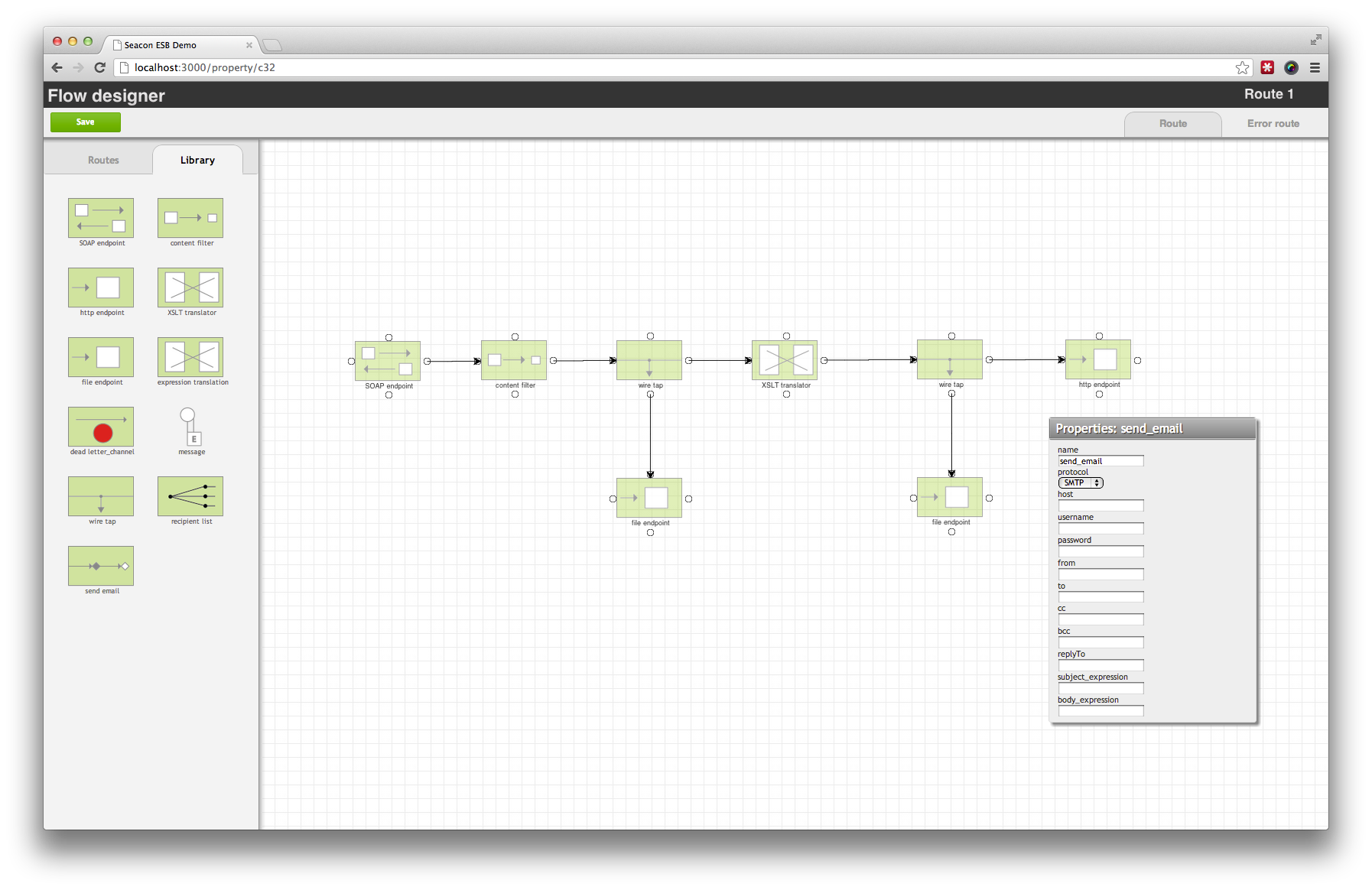Image resolution: width=1372 pixels, height=890 pixels.
Task: Go back in browser history
Action: click(x=57, y=67)
